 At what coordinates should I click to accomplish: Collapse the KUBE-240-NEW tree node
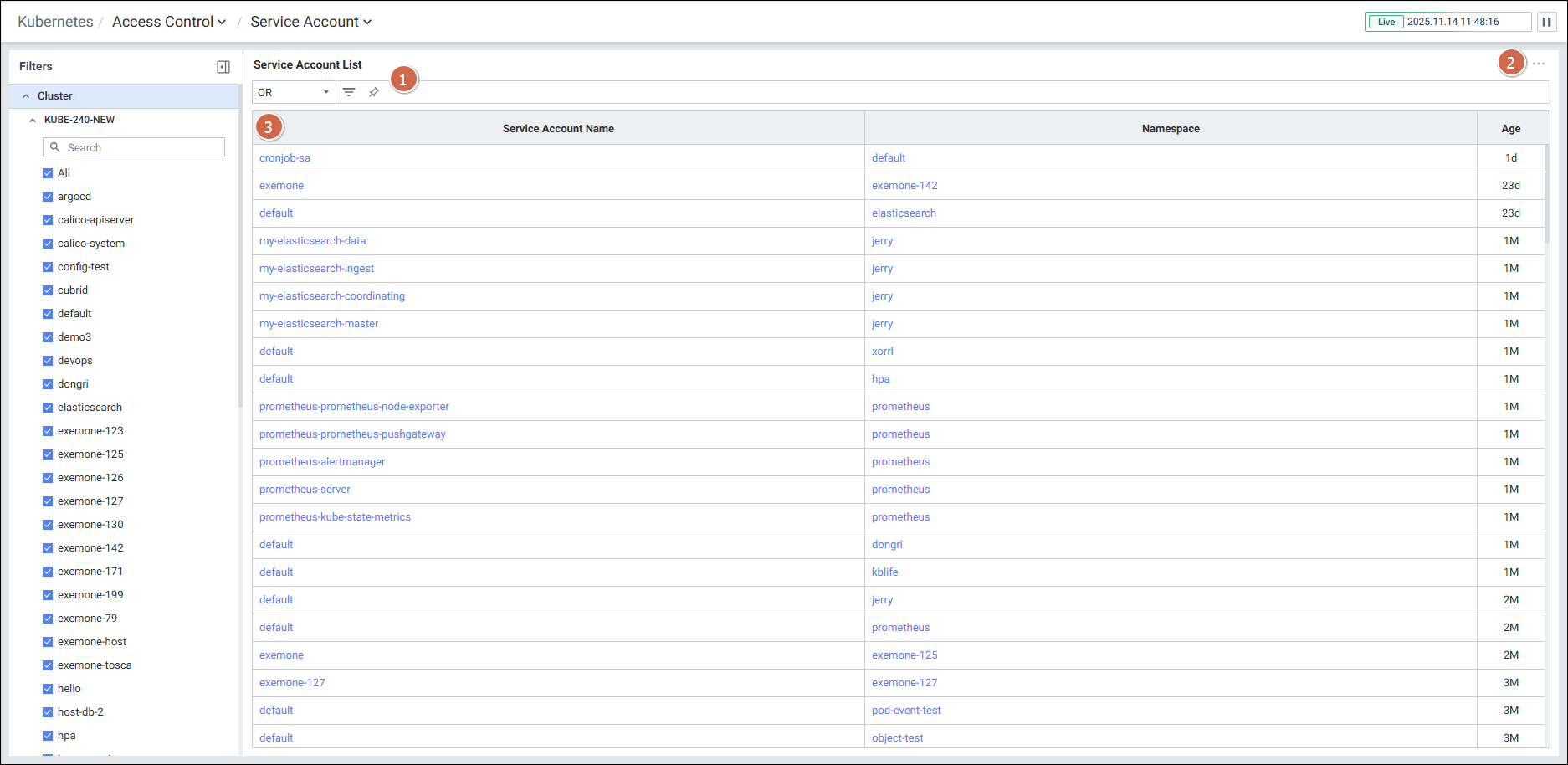point(33,120)
